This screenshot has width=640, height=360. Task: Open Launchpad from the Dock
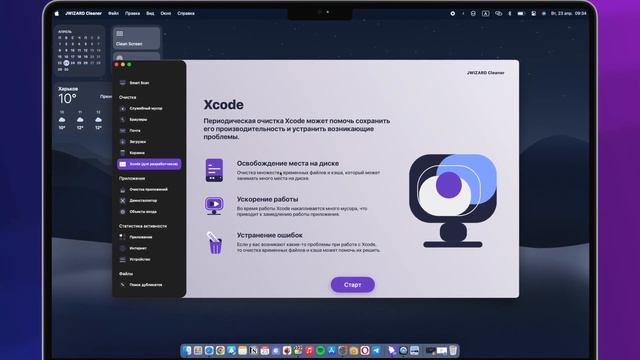click(x=198, y=350)
